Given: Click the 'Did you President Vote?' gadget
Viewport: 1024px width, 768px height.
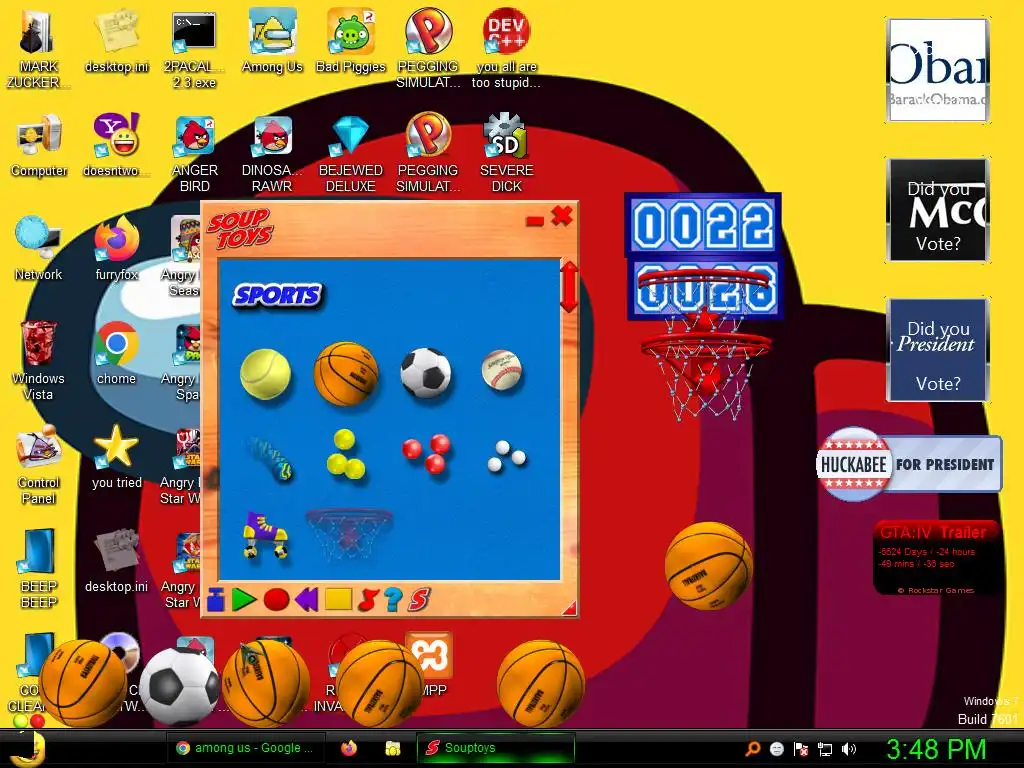Looking at the screenshot, I should (938, 349).
